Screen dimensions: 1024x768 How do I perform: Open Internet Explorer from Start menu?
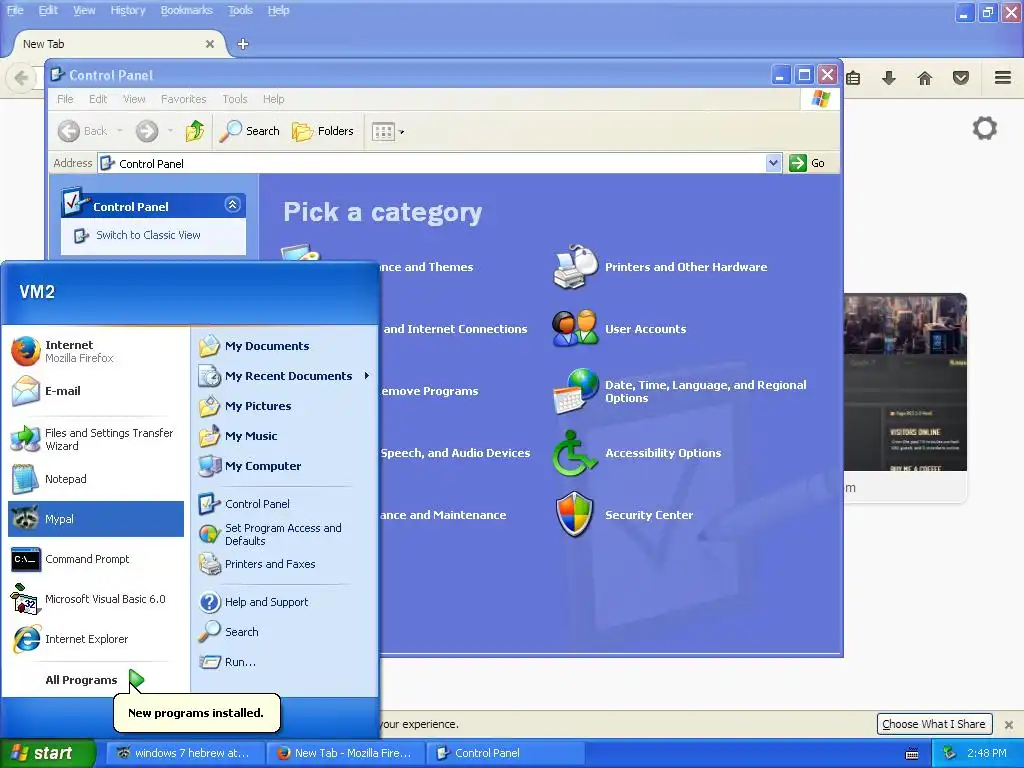(96, 639)
